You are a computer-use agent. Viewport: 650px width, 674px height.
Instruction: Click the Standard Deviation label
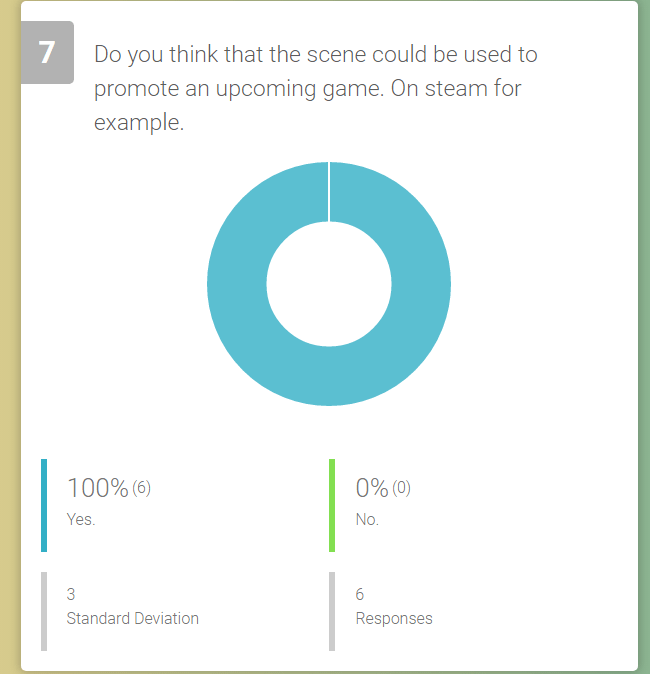coord(133,618)
